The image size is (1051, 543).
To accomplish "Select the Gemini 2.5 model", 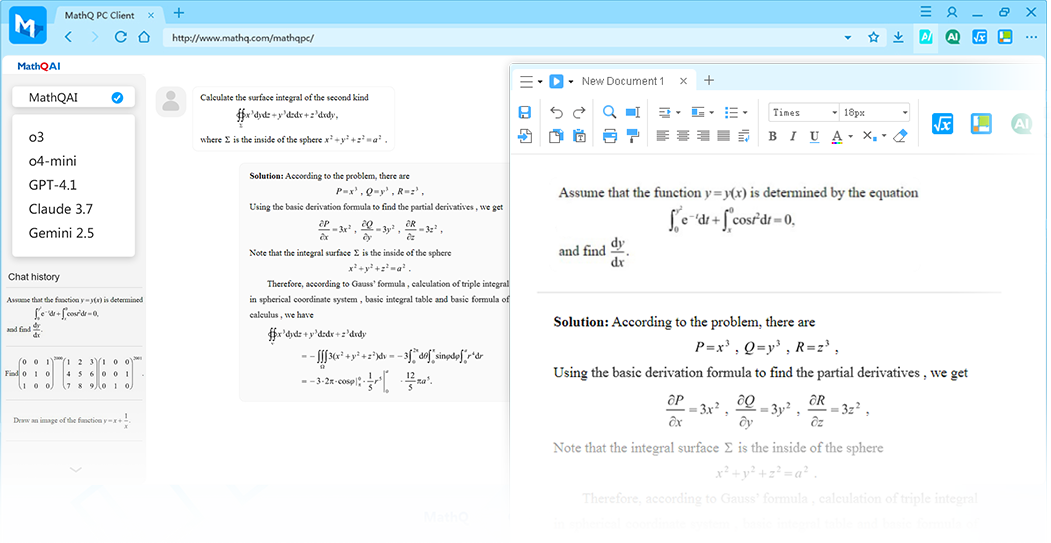I will tap(61, 233).
